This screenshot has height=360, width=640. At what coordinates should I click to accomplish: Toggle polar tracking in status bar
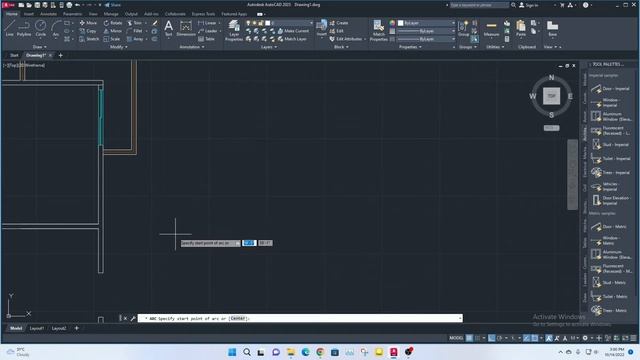pos(500,338)
